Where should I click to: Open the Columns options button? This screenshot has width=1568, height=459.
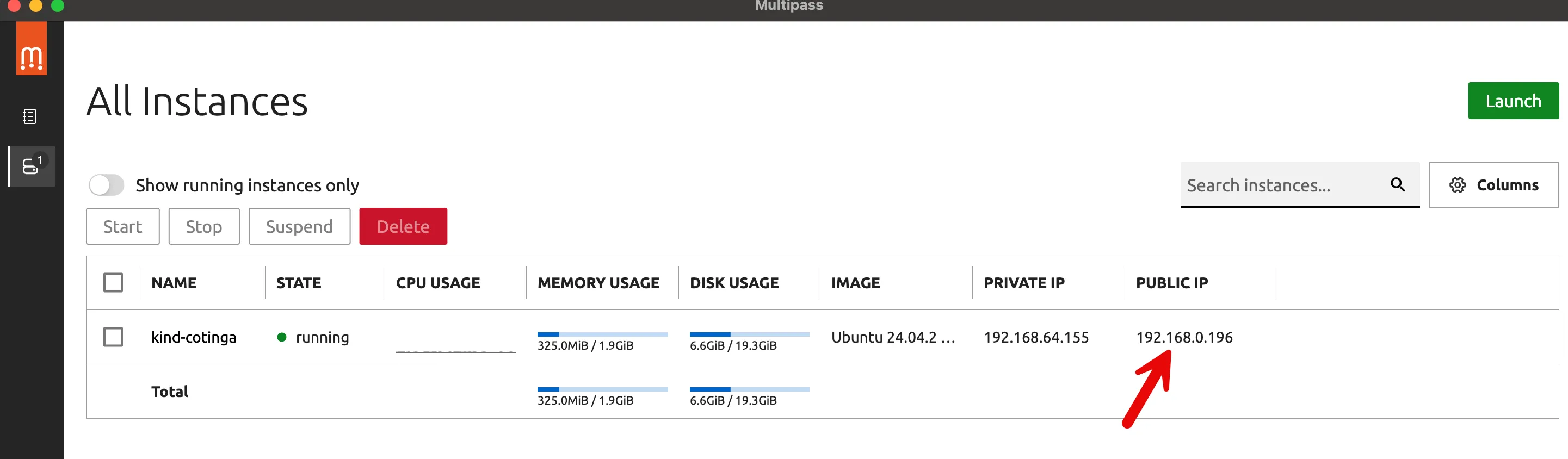(x=1493, y=185)
